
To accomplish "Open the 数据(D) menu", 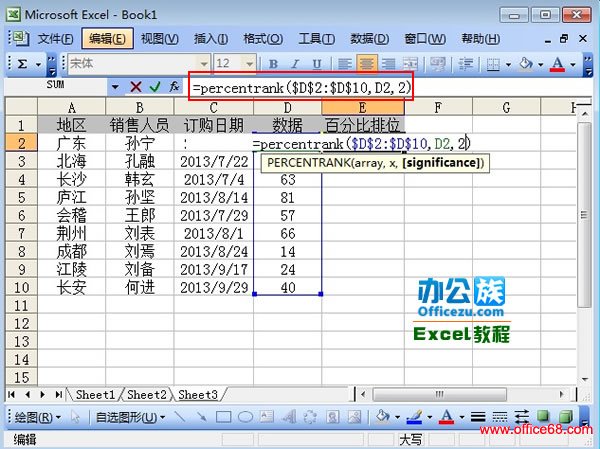I will pos(369,39).
